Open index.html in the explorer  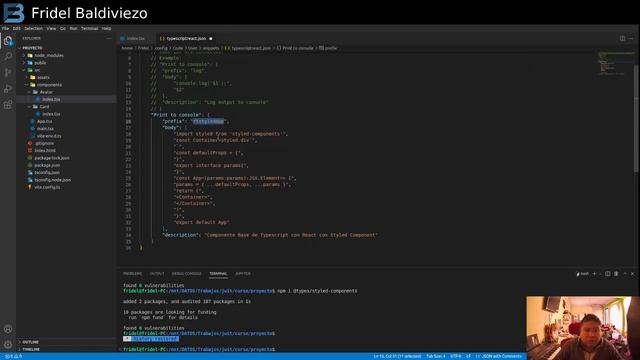point(67,151)
